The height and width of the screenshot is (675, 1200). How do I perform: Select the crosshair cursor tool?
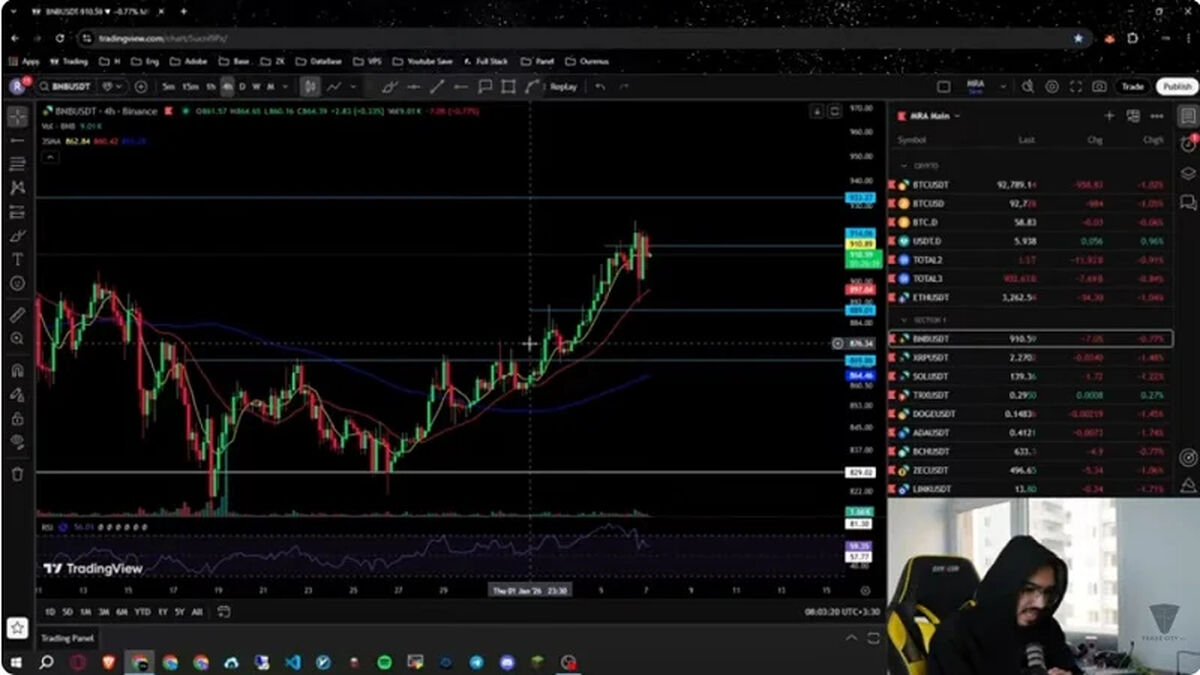click(x=17, y=116)
